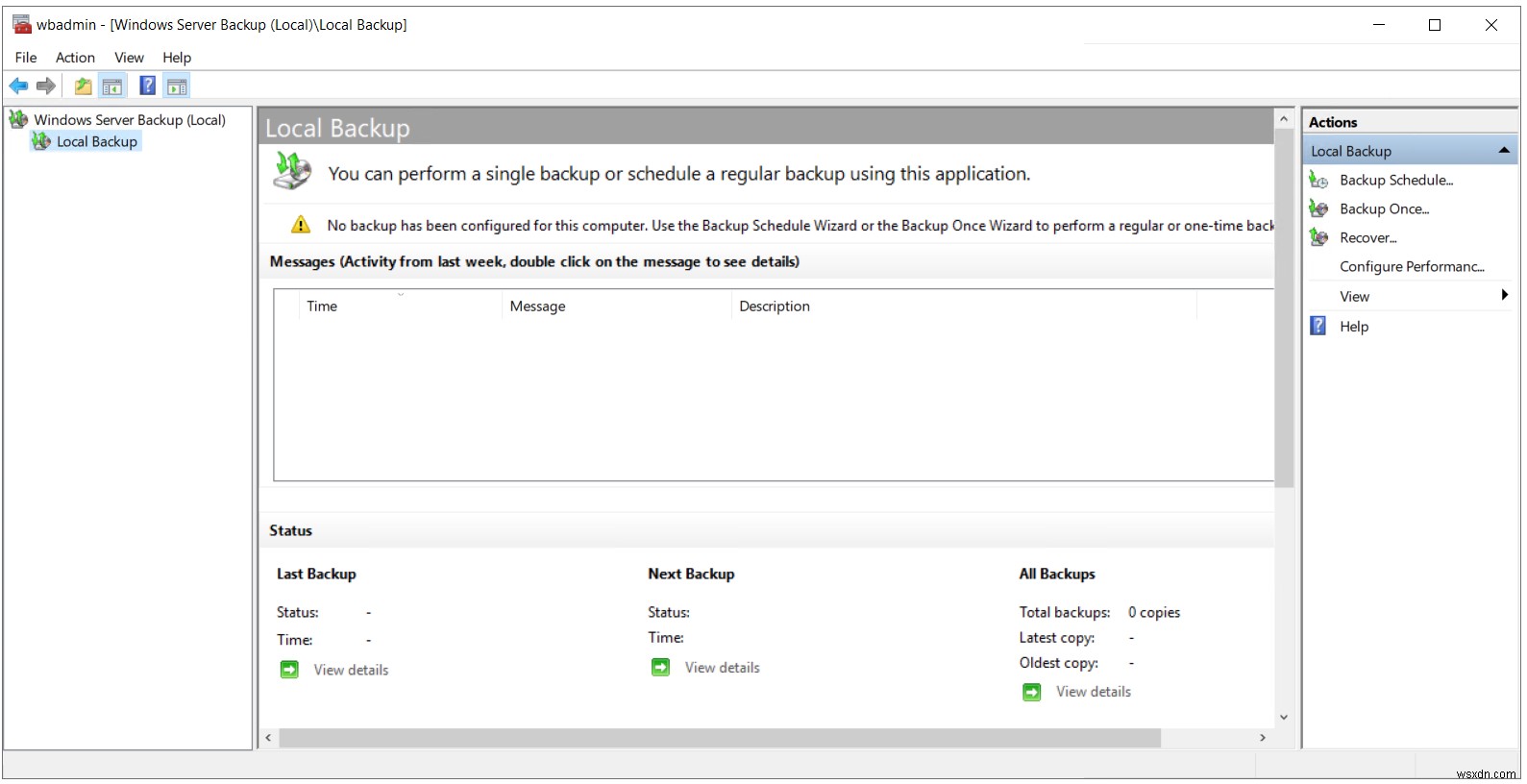Select Windows Server Backup (Local) tree item
Image resolution: width=1527 pixels, height=784 pixels.
pos(130,119)
